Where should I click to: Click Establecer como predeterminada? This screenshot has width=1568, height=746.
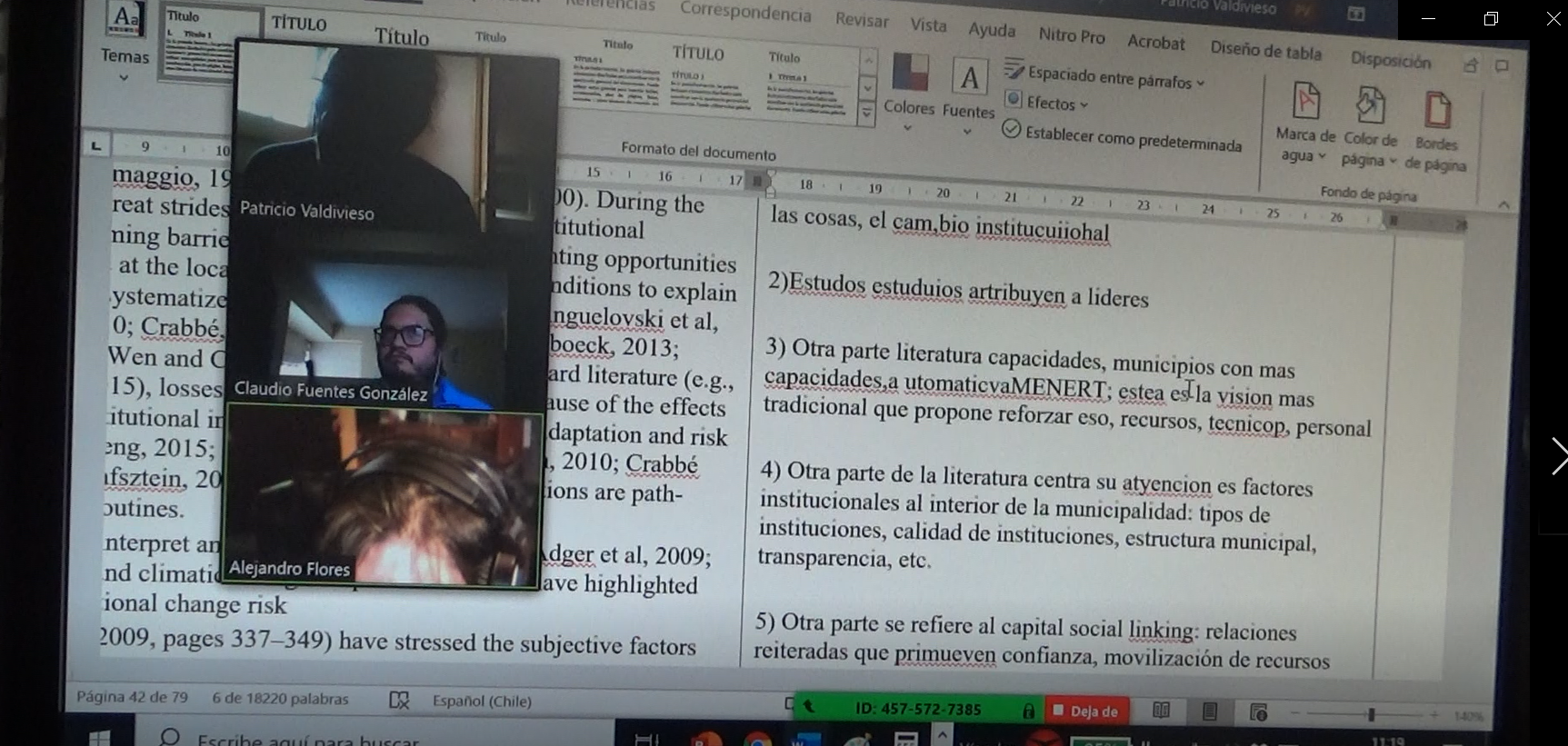(x=1122, y=137)
